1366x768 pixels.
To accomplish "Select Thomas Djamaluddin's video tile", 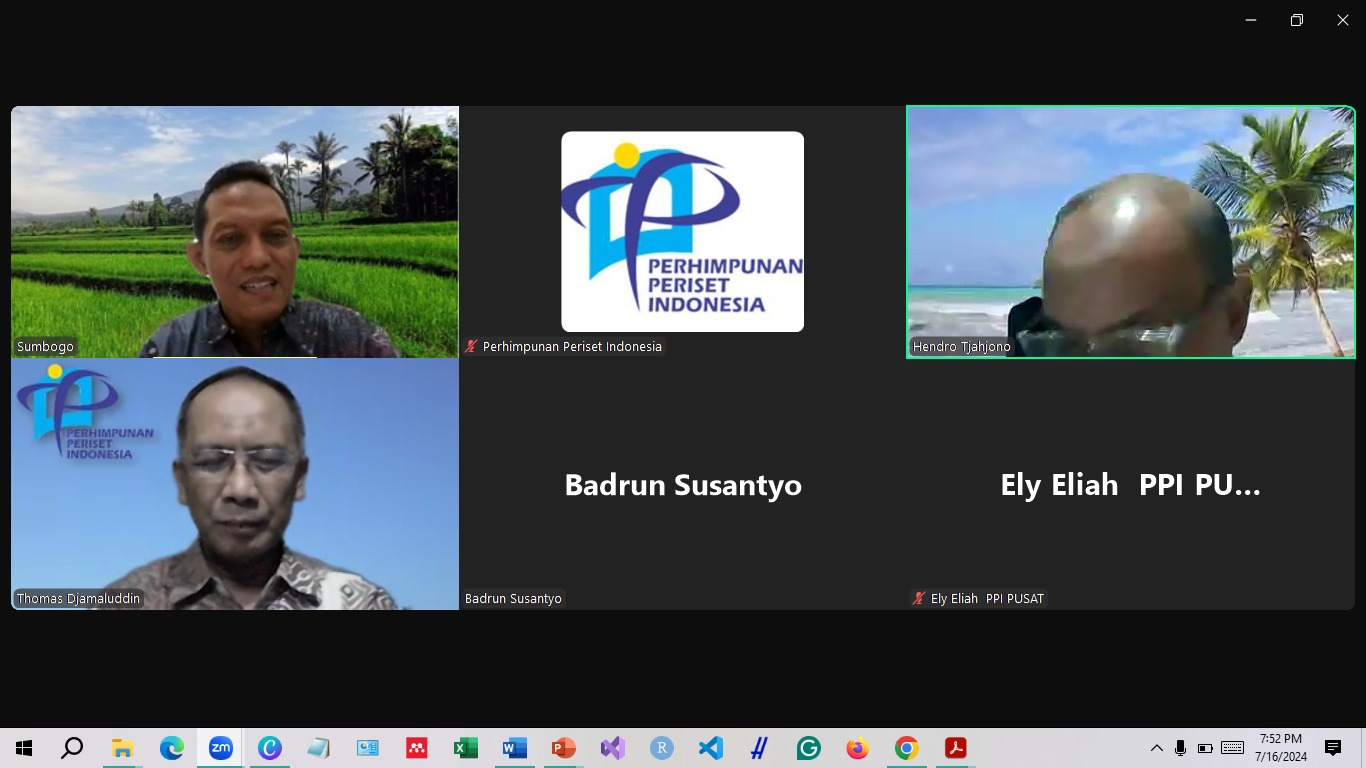I will (235, 484).
